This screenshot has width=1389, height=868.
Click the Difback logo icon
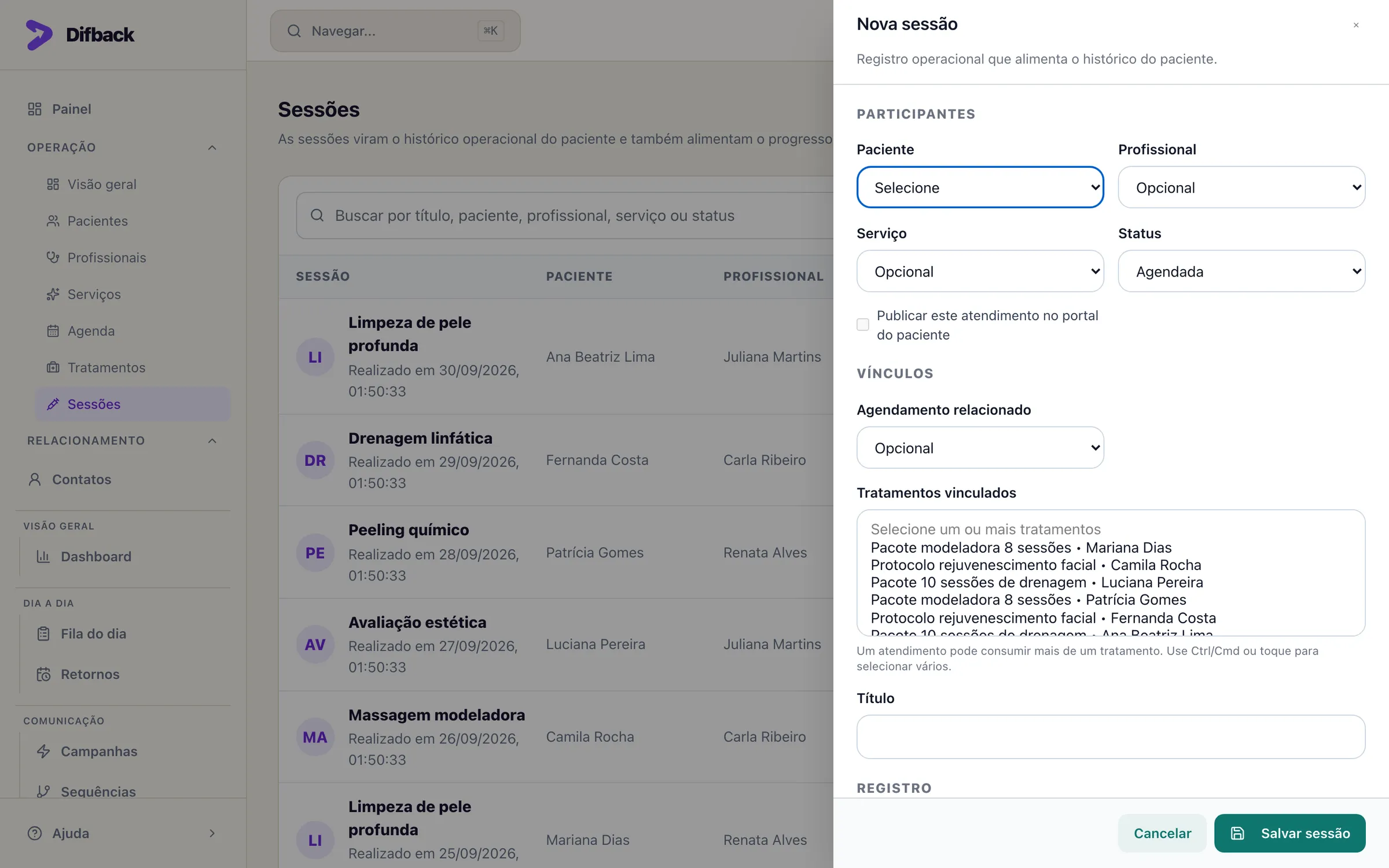tap(39, 35)
